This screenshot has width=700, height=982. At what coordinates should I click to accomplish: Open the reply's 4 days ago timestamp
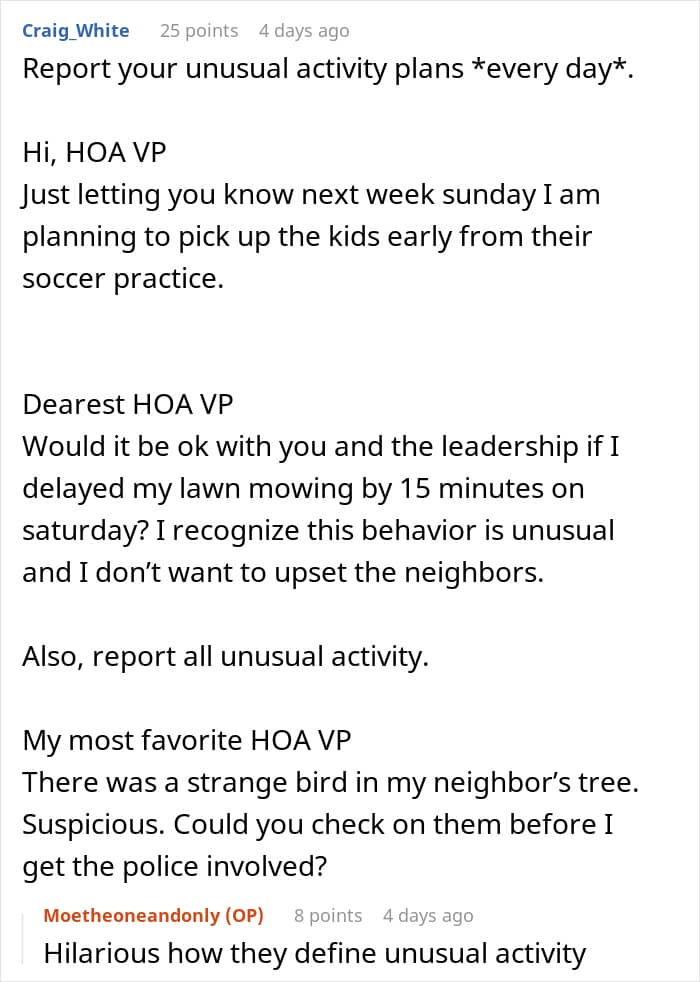point(428,916)
